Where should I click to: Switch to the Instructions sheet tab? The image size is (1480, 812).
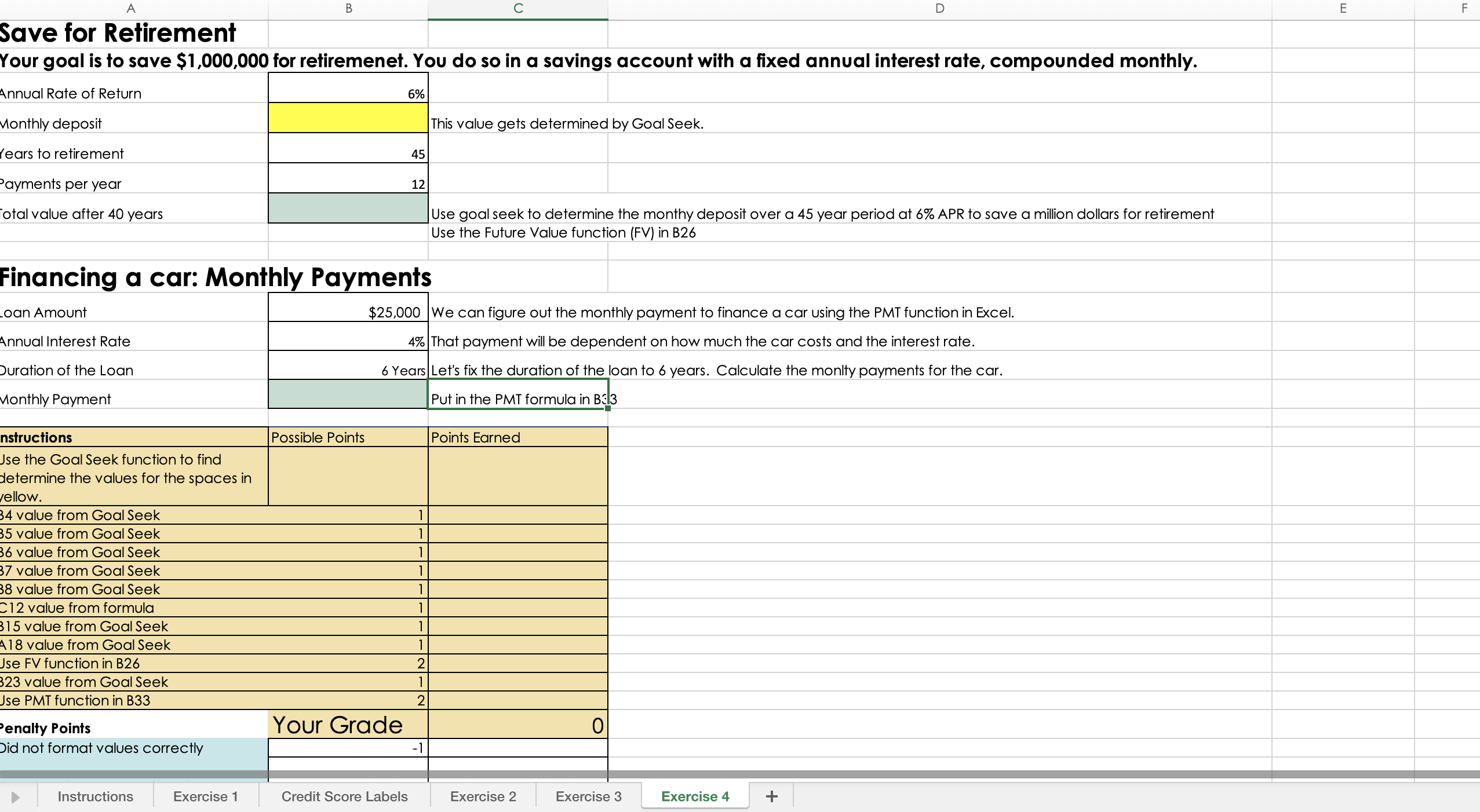click(x=95, y=796)
